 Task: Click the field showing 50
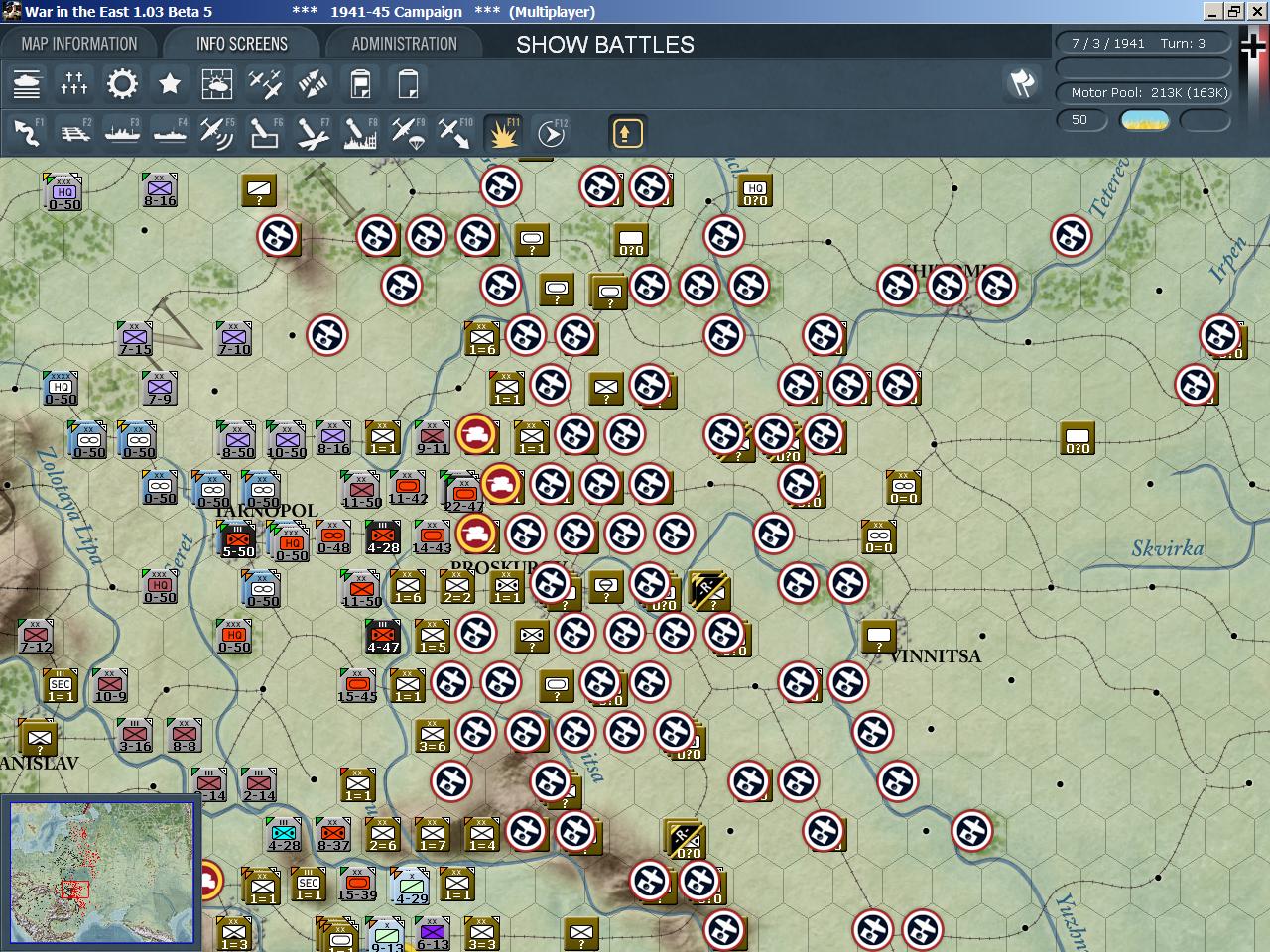1080,120
